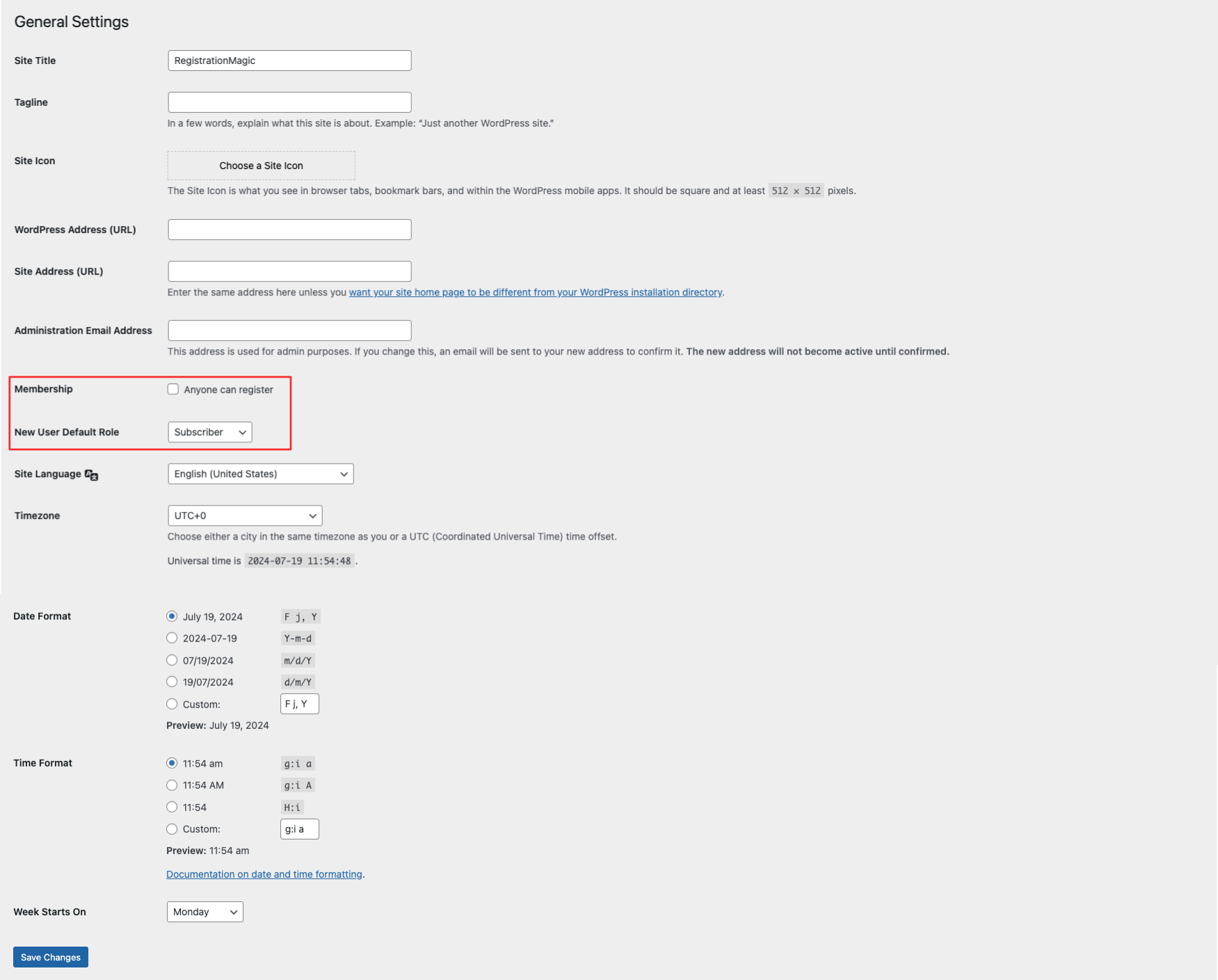Click the translation icon beside Site Language
1218x980 pixels.
click(90, 475)
